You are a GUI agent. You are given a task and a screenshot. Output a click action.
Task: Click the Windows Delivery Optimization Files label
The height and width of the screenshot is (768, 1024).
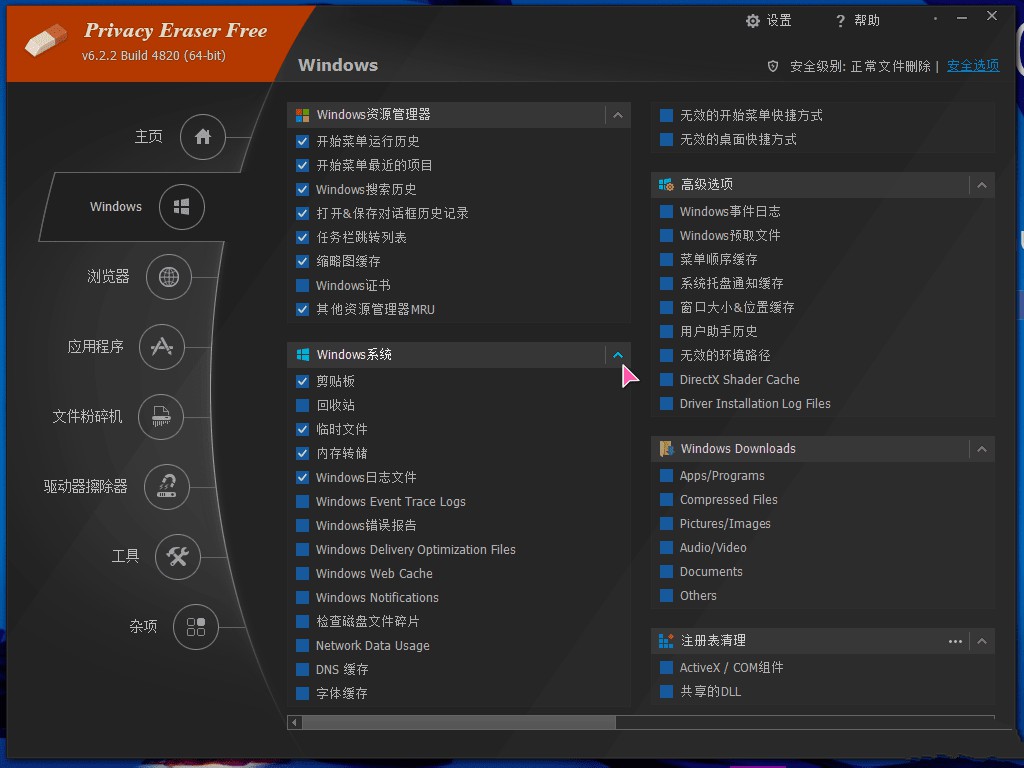[416, 550]
